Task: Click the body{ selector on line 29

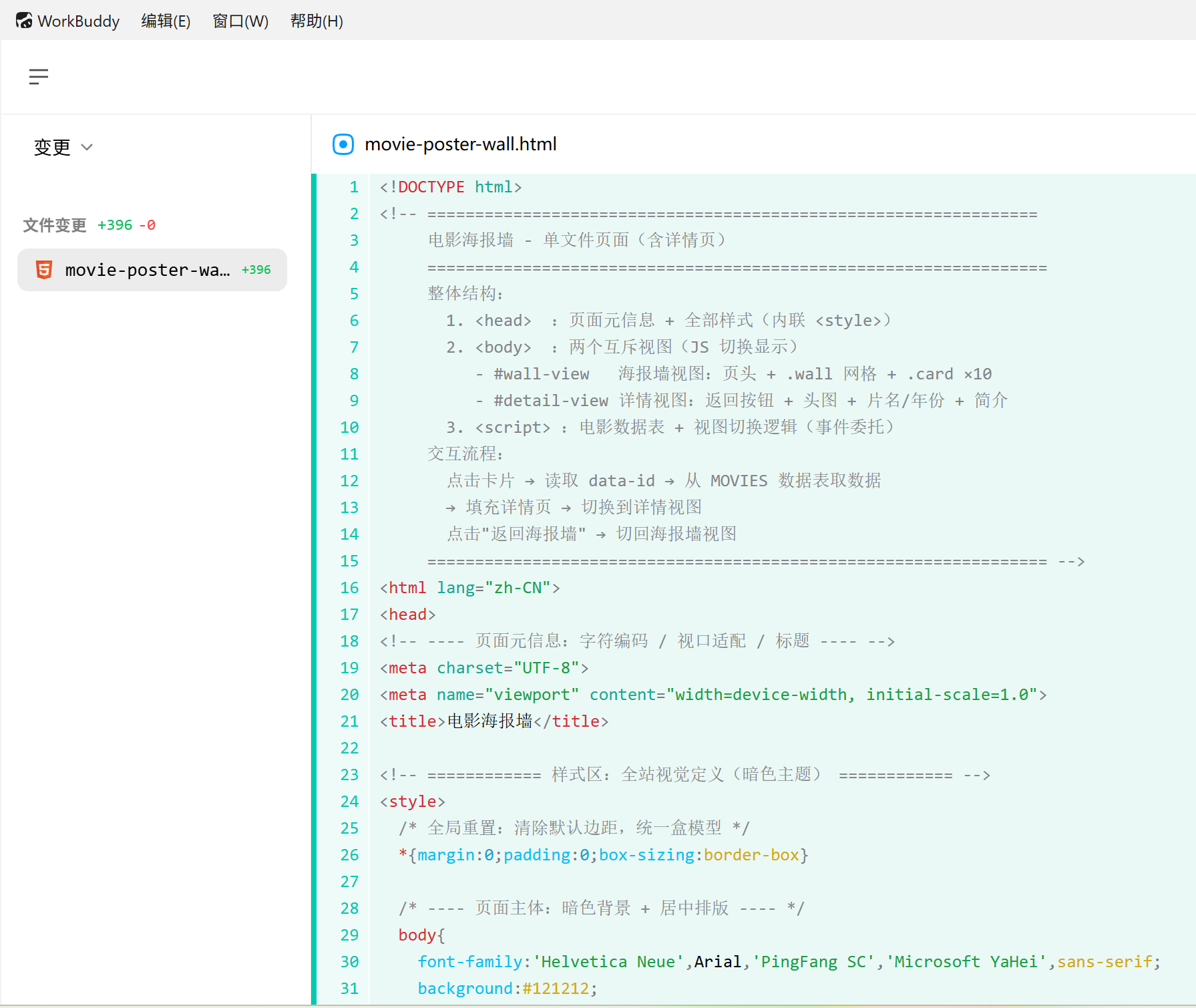Action: coord(422,935)
